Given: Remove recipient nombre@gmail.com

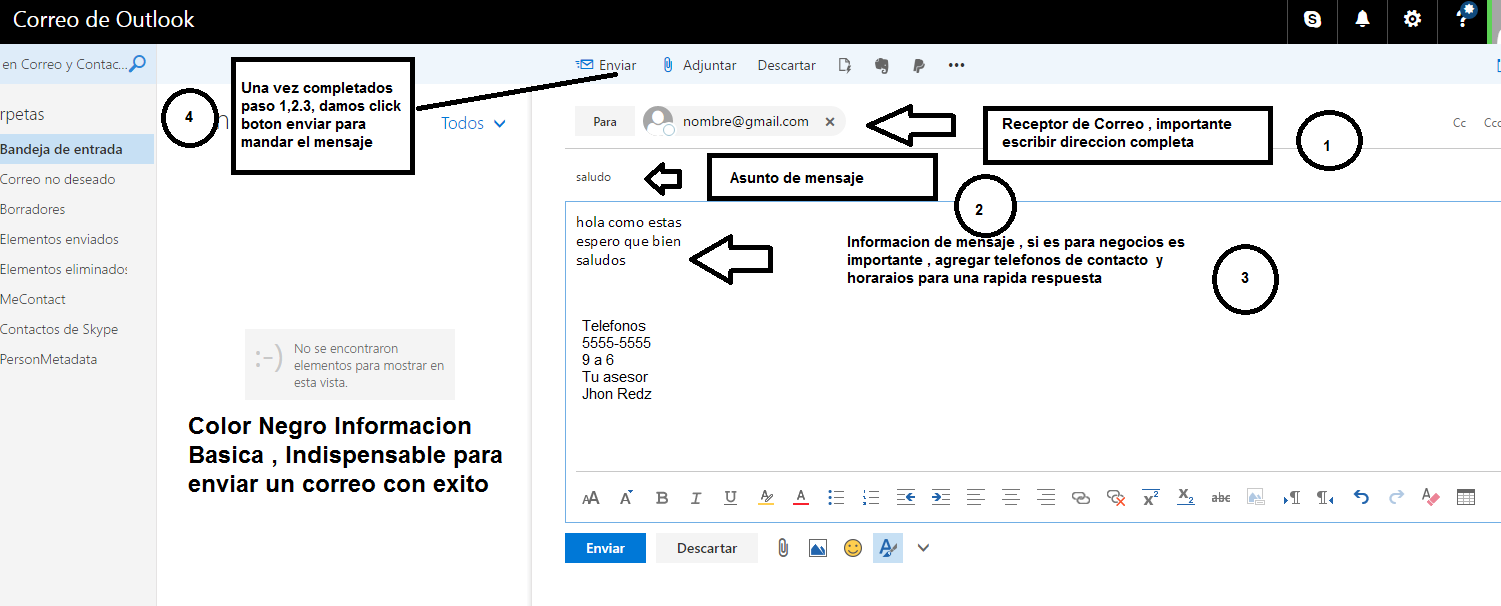Looking at the screenshot, I should (829, 122).
